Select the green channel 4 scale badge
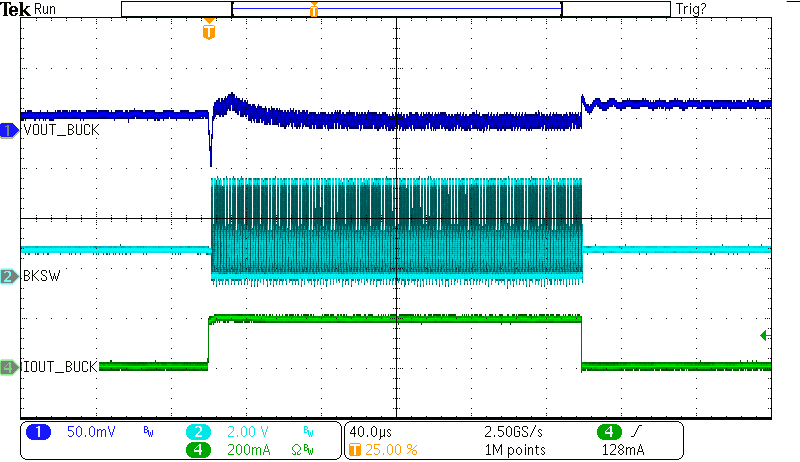 click(198, 449)
